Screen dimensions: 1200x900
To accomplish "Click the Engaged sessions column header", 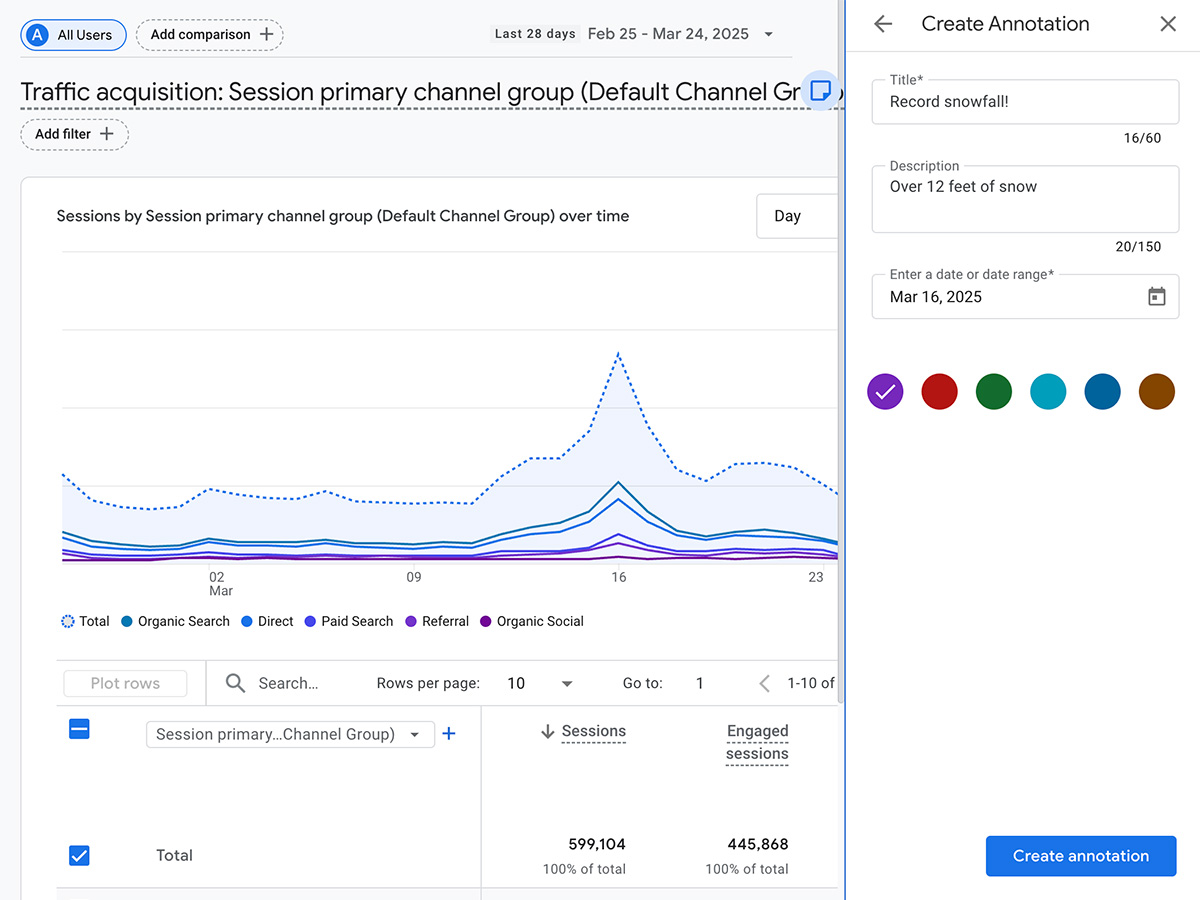I will click(x=757, y=743).
